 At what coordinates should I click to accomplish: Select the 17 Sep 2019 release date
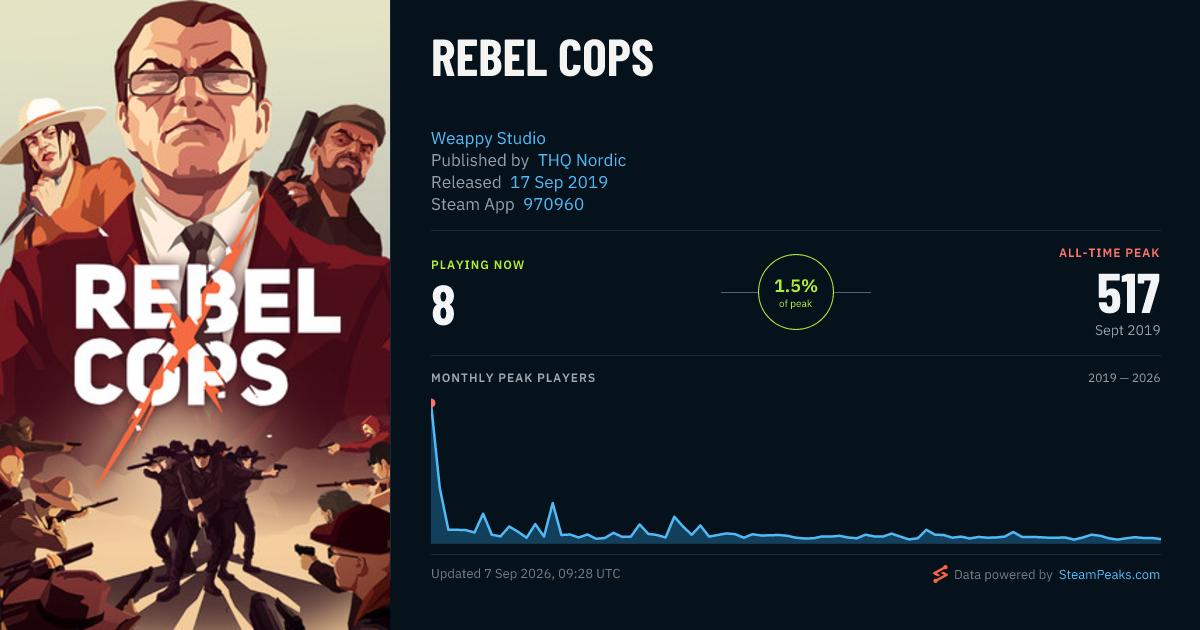coord(559,182)
